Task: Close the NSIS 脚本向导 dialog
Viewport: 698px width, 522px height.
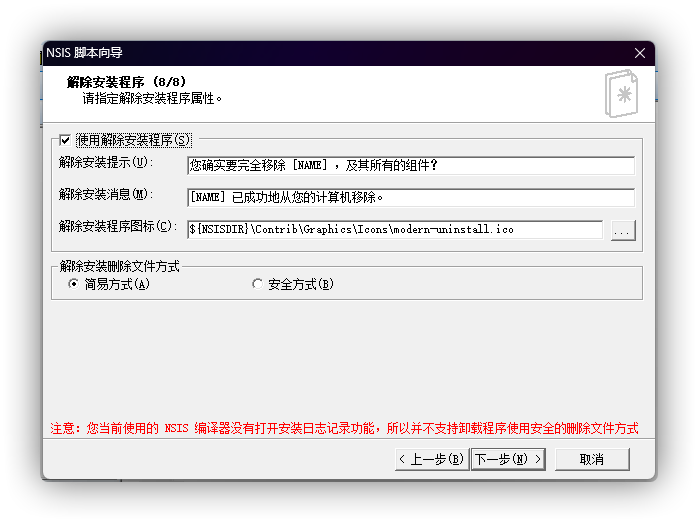Action: coord(640,53)
